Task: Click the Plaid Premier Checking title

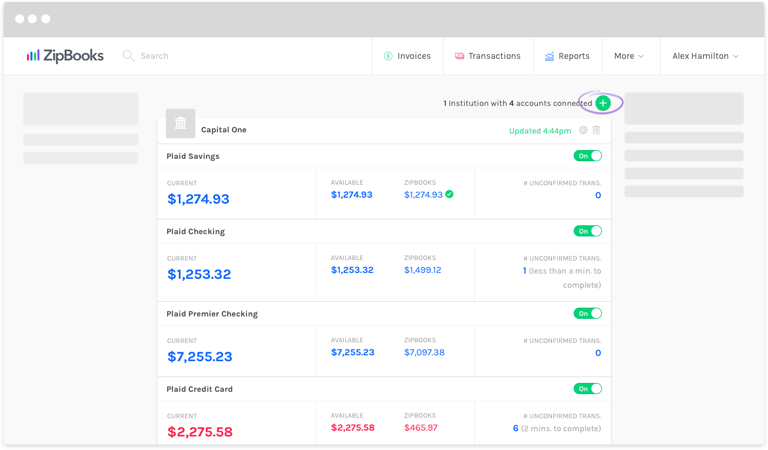Action: click(212, 314)
